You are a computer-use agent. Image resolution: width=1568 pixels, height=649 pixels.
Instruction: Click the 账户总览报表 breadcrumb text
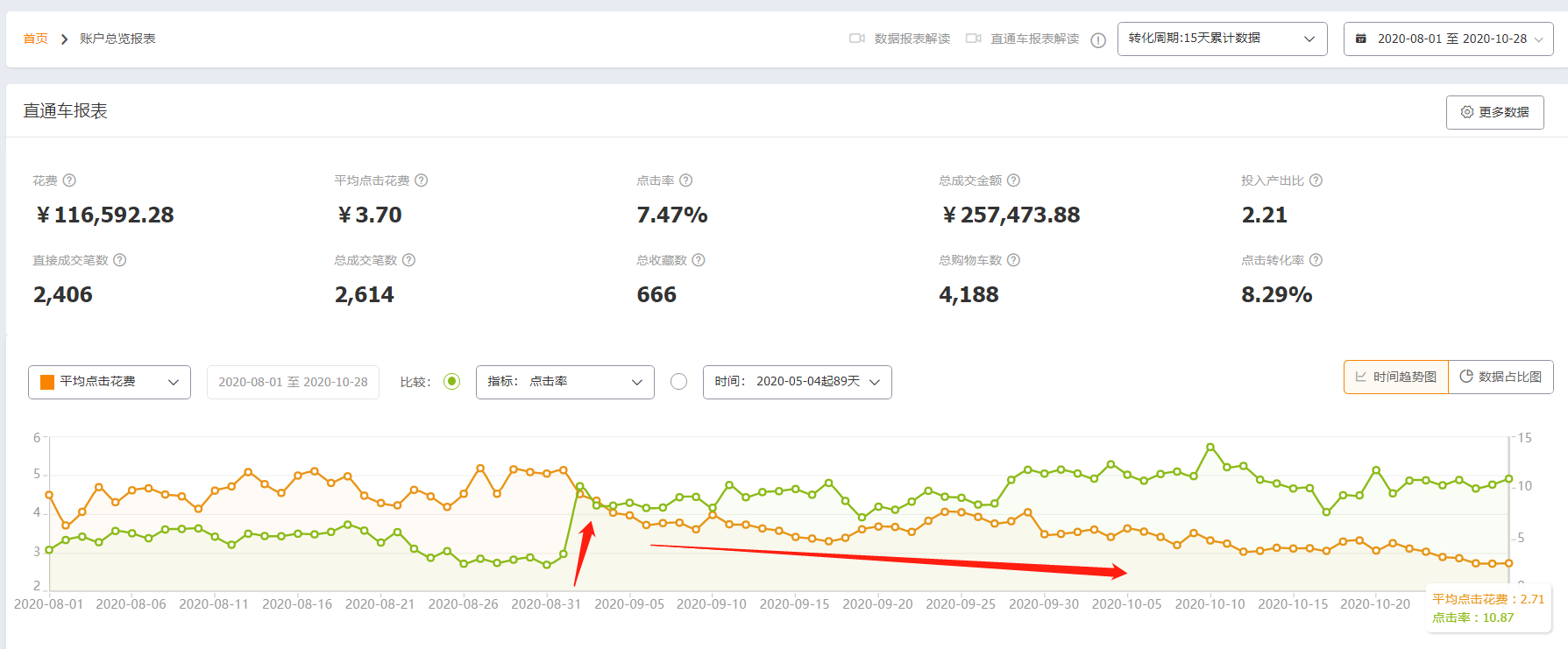tap(117, 39)
